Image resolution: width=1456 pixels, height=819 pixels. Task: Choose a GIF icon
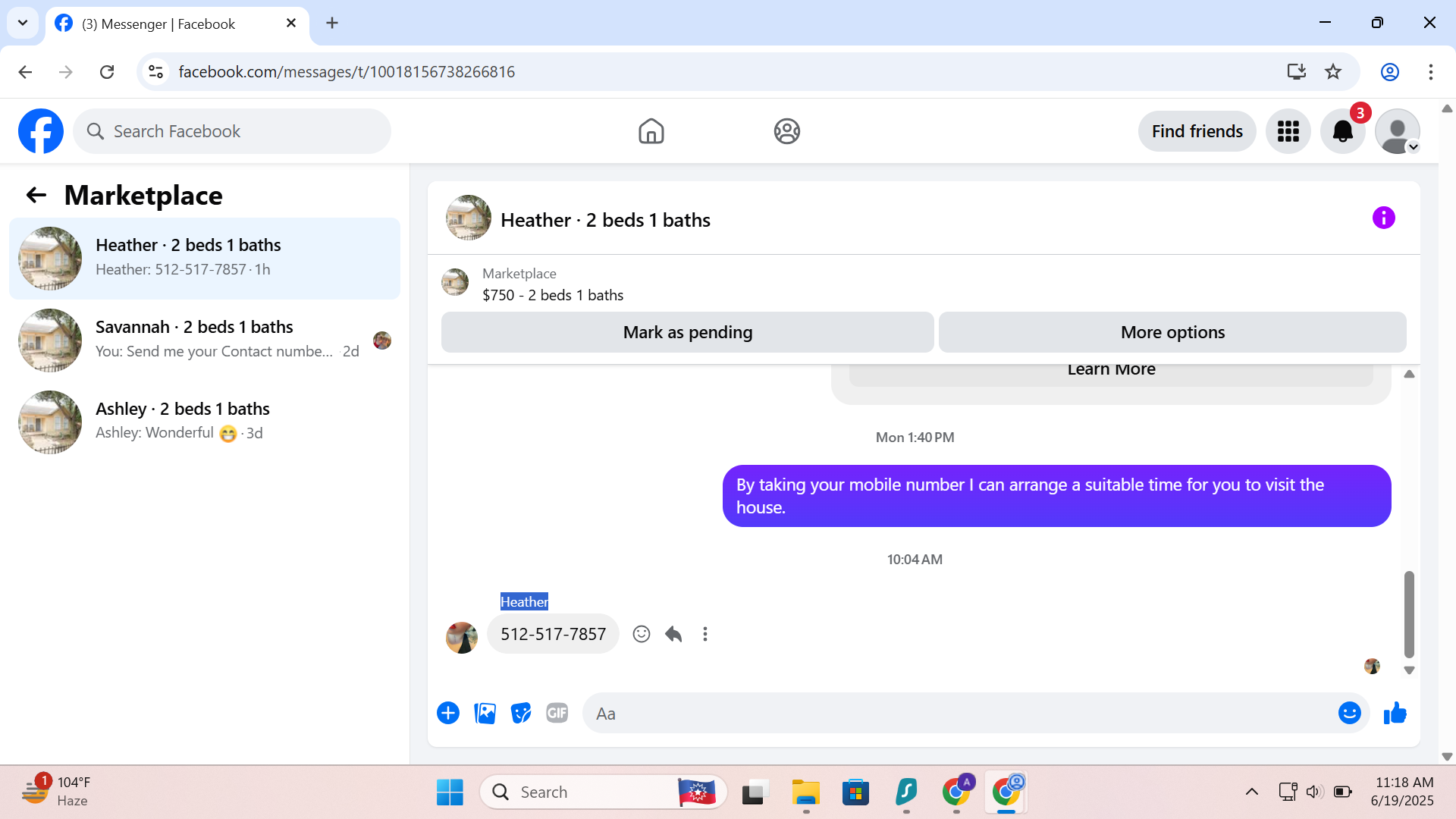pos(557,714)
